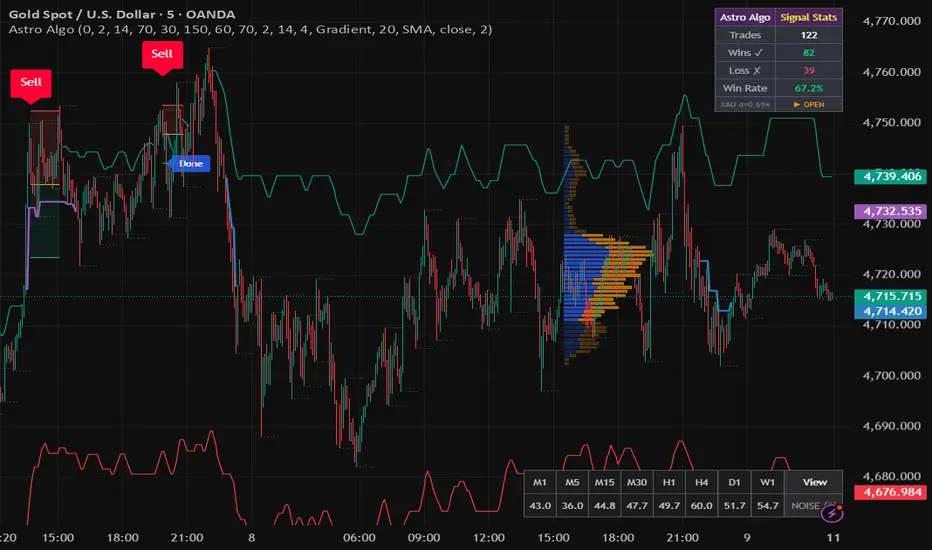This screenshot has height=550, width=932.
Task: Click the purple 4,732.535 price label
Action: click(890, 211)
